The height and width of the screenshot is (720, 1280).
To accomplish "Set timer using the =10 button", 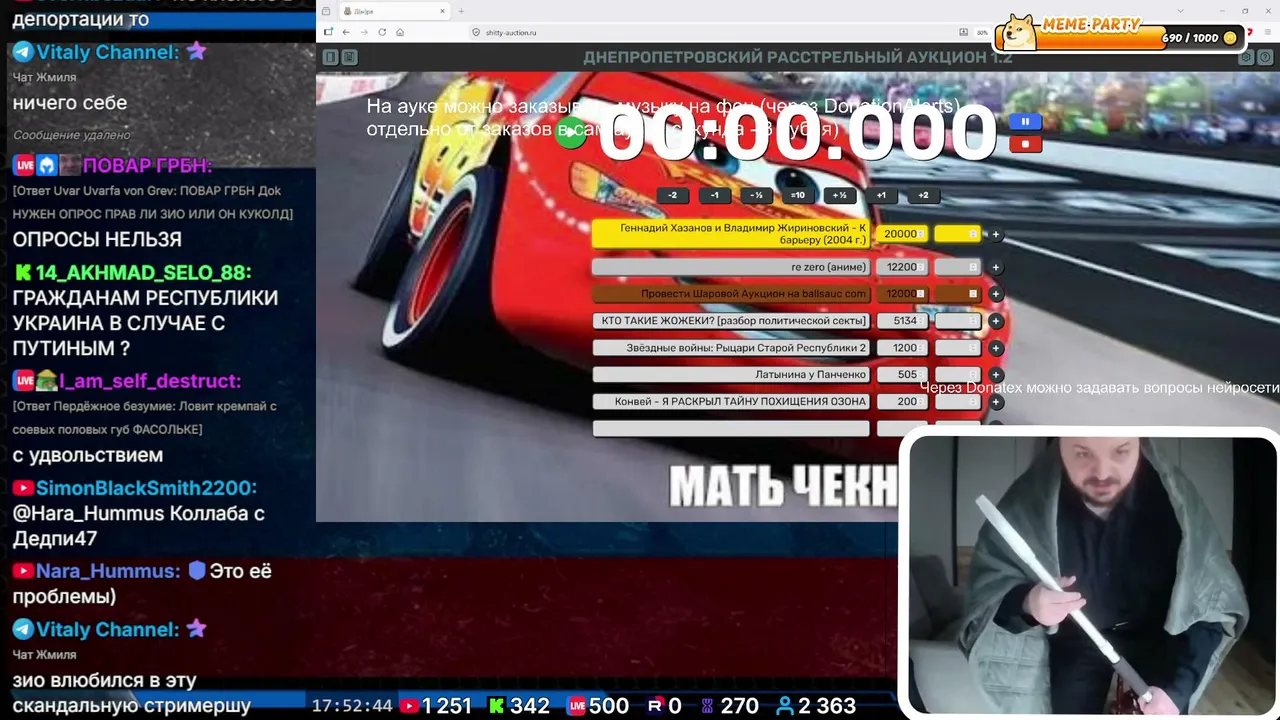I will point(798,196).
